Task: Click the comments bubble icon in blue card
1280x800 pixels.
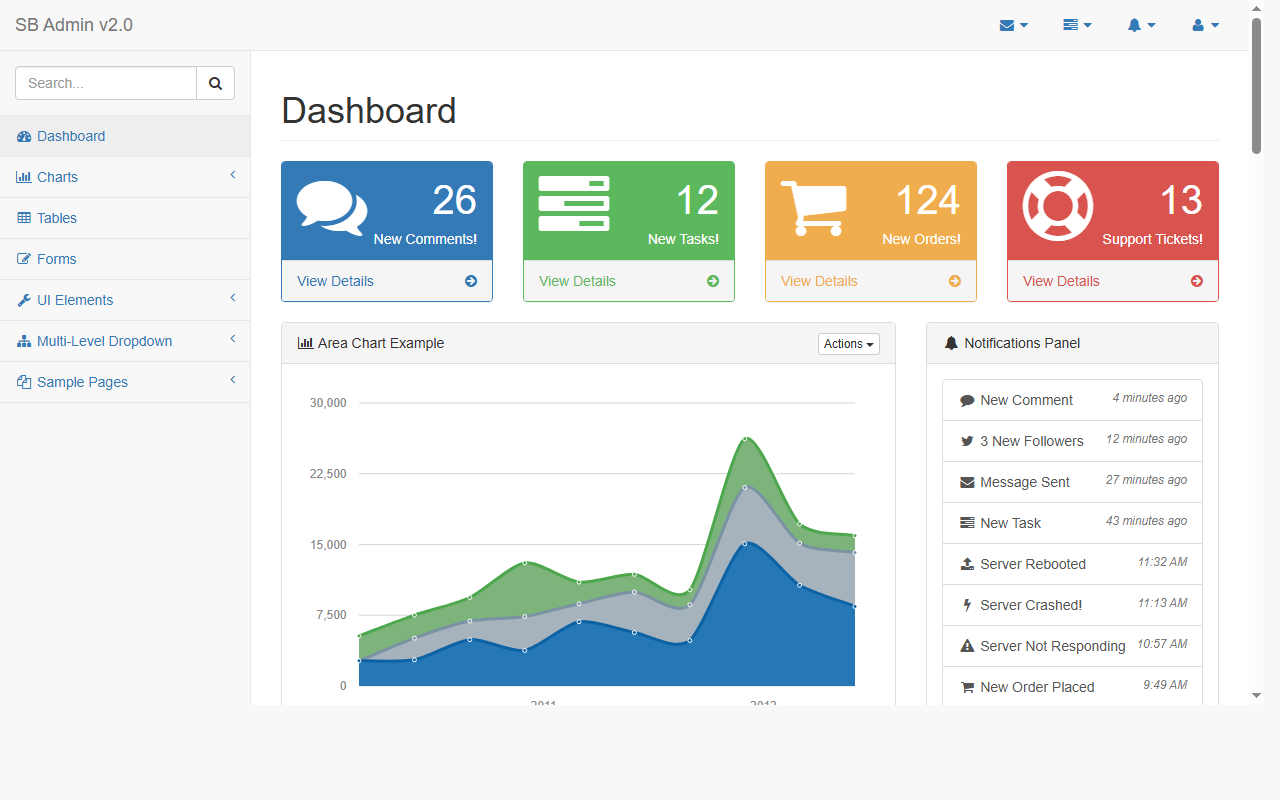Action: (332, 208)
